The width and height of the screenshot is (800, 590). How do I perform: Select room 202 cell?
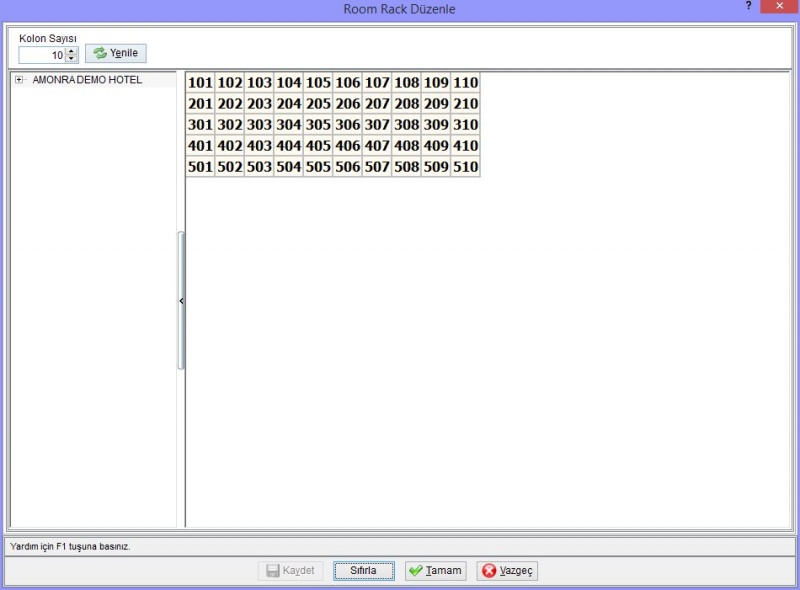point(230,104)
